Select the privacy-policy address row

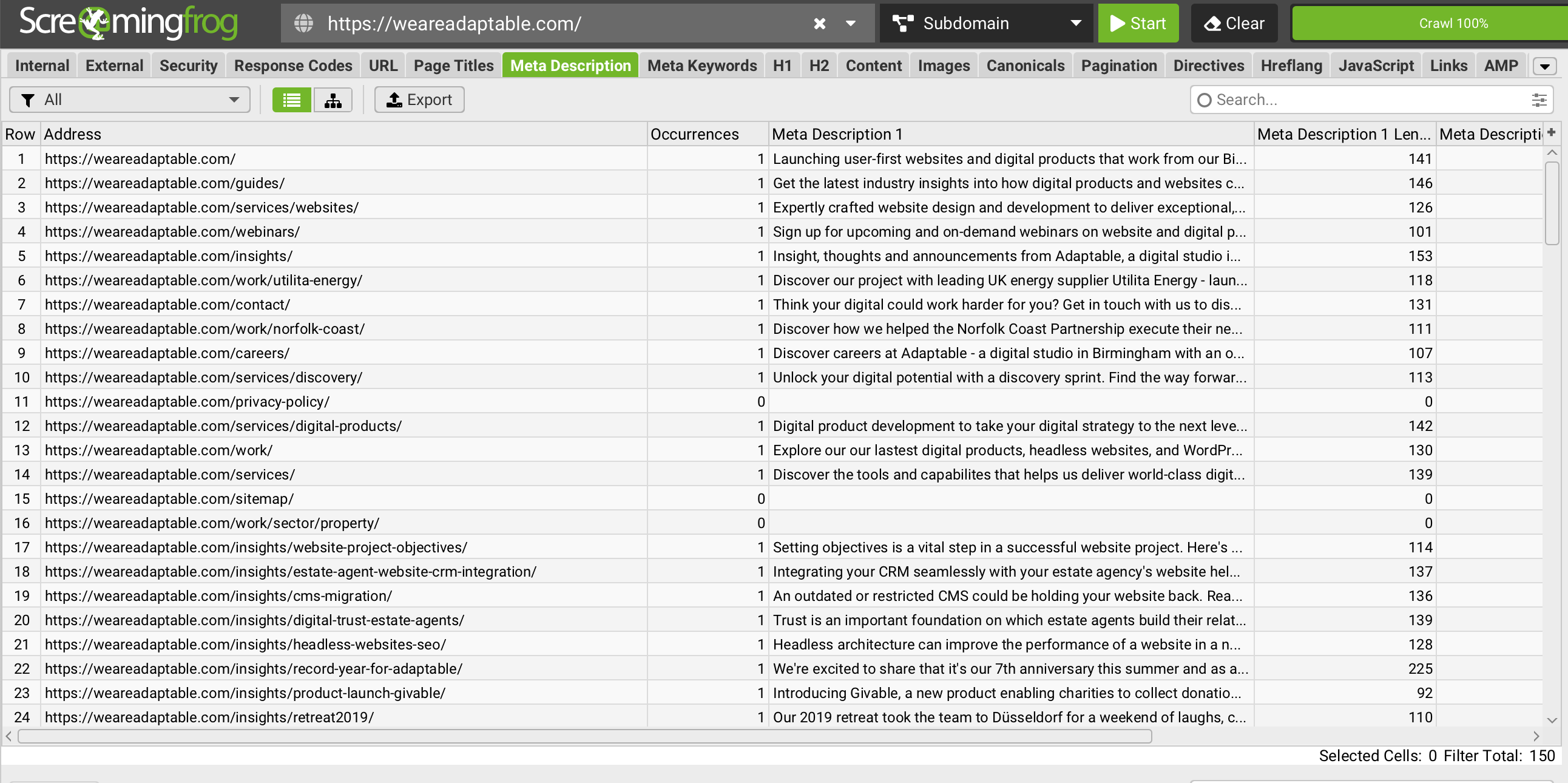pyautogui.click(x=187, y=402)
